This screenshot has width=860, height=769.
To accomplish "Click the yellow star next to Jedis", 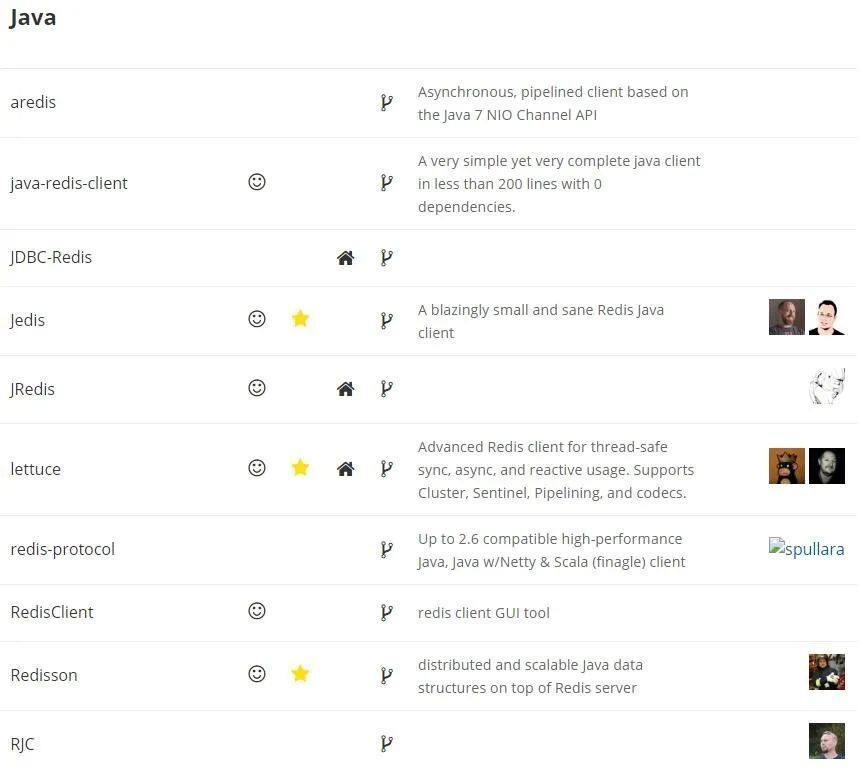I will click(x=300, y=319).
